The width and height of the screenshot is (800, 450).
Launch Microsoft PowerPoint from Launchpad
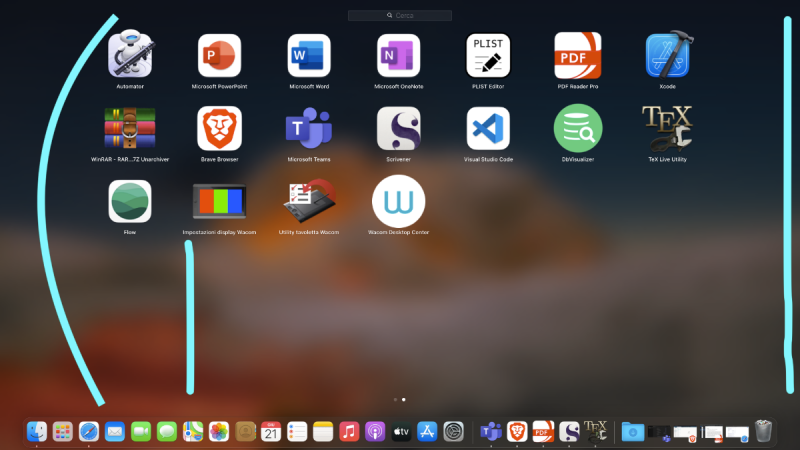coord(219,55)
